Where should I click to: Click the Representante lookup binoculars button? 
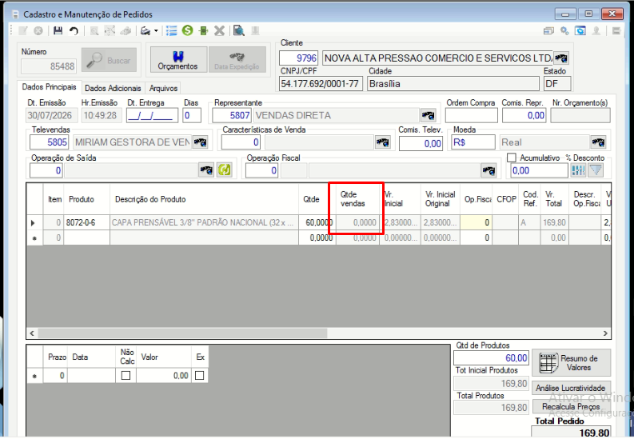[x=428, y=116]
